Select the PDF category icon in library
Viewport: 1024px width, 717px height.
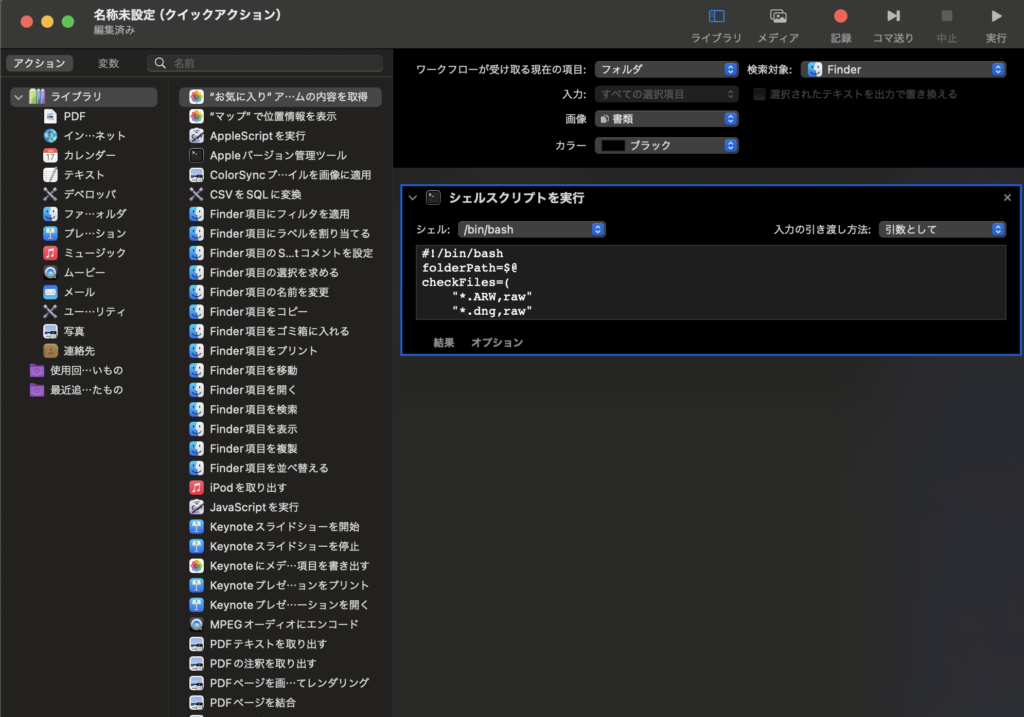pyautogui.click(x=50, y=116)
